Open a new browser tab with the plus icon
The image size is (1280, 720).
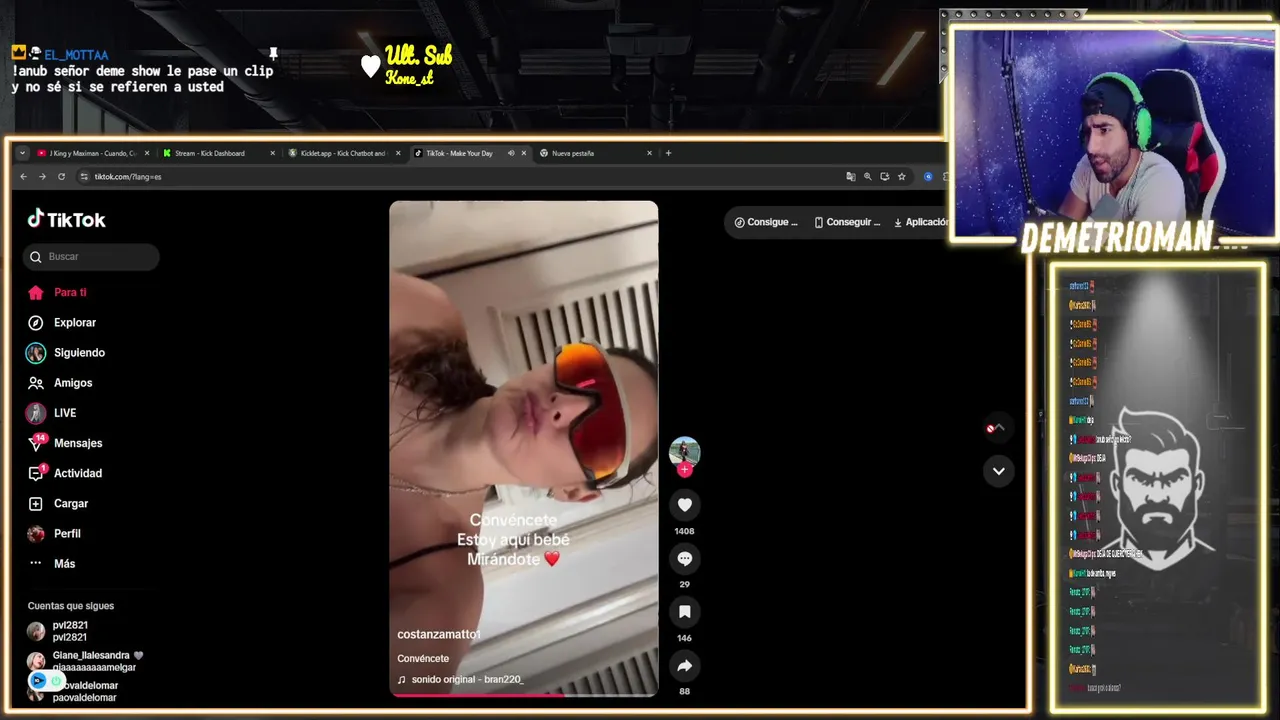tap(668, 153)
